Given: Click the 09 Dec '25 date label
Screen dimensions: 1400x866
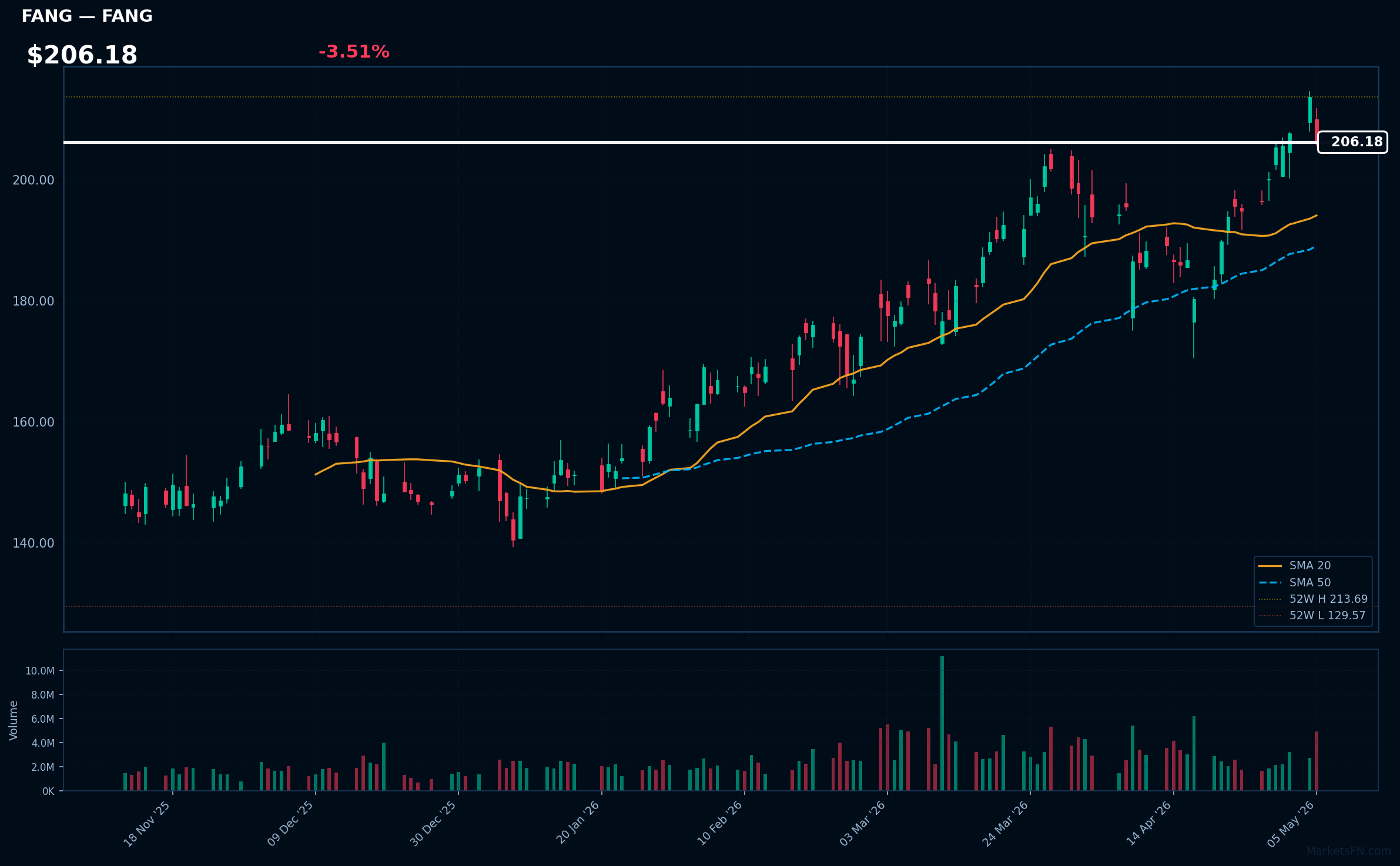Looking at the screenshot, I should (x=290, y=824).
